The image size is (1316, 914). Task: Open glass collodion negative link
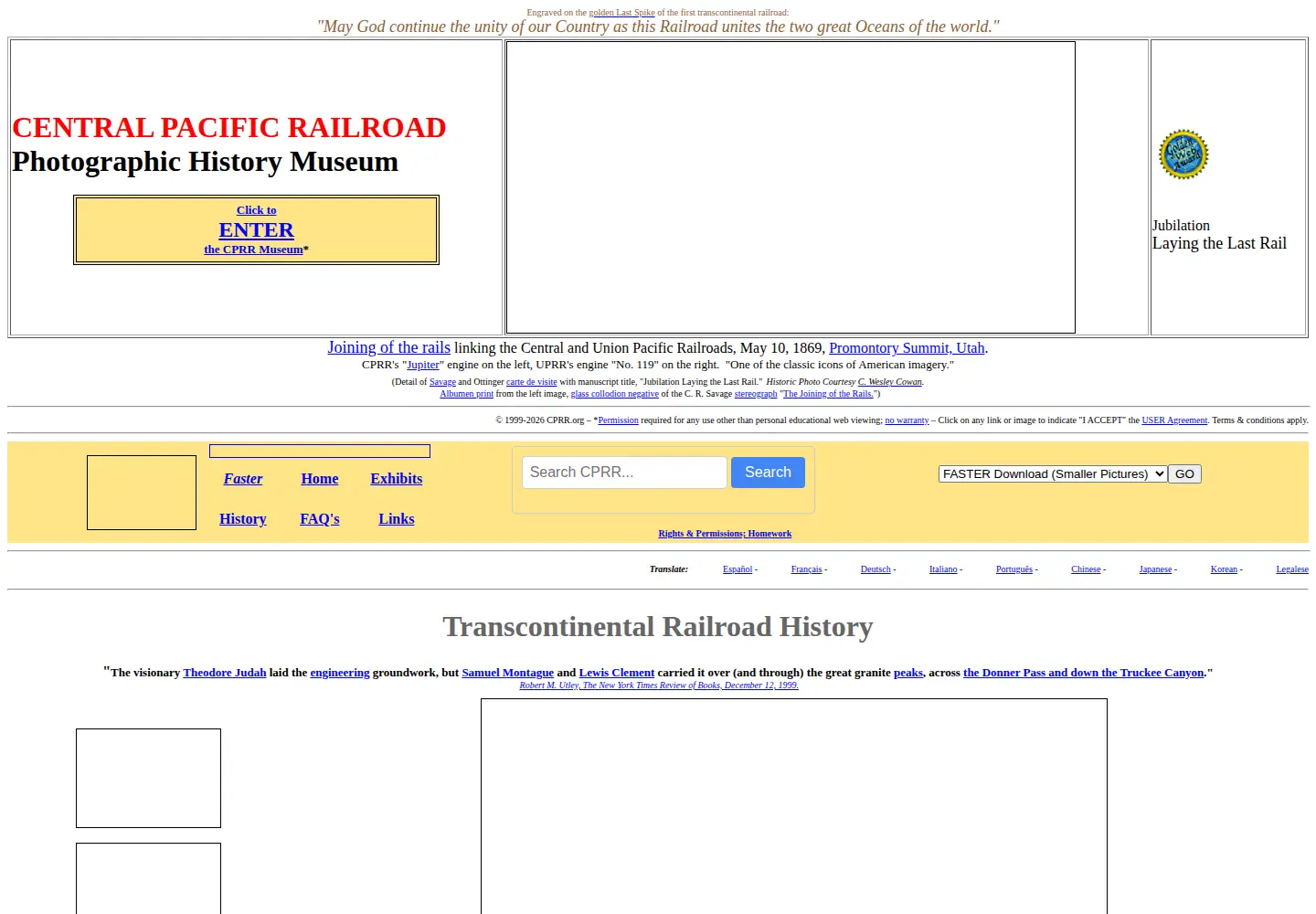[x=615, y=394]
